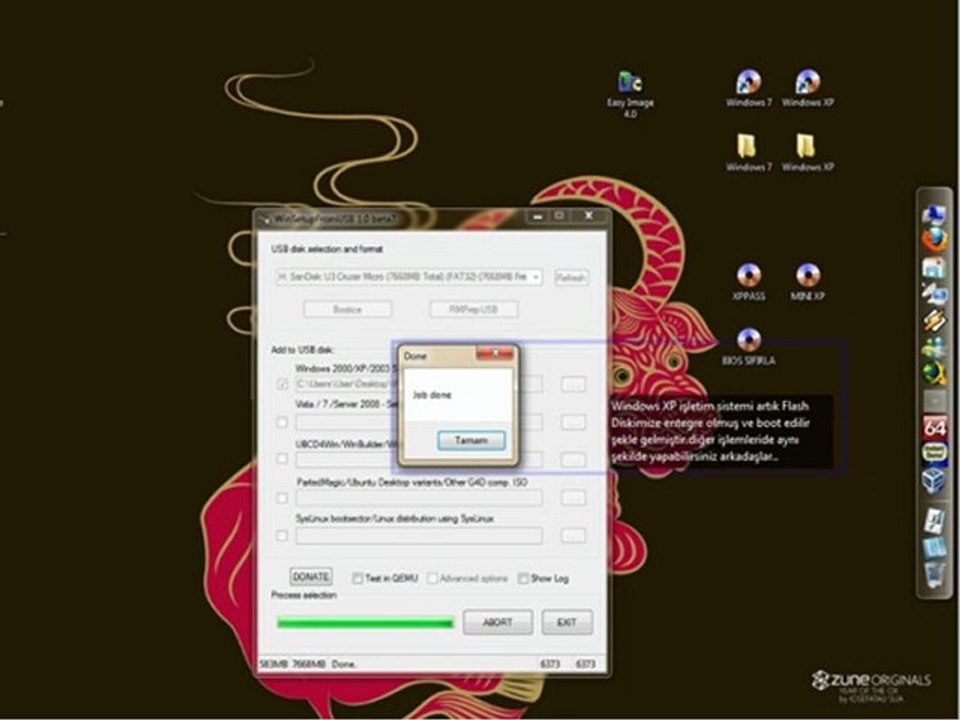Open the green globe icon in dock
This screenshot has height=720, width=960.
934,373
